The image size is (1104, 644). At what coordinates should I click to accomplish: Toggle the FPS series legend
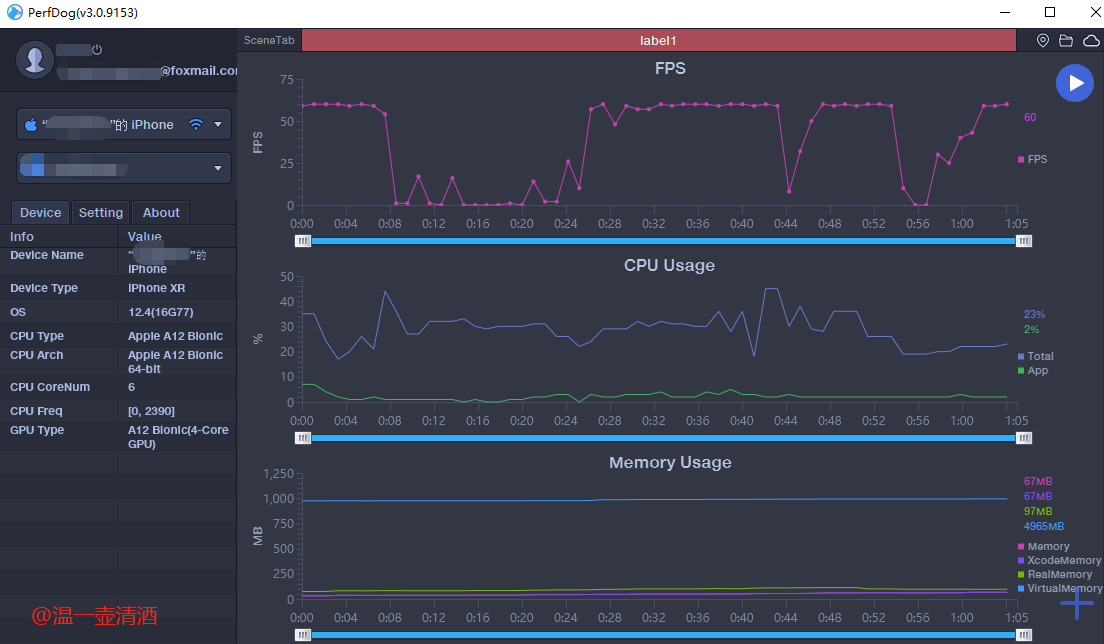pyautogui.click(x=1032, y=159)
